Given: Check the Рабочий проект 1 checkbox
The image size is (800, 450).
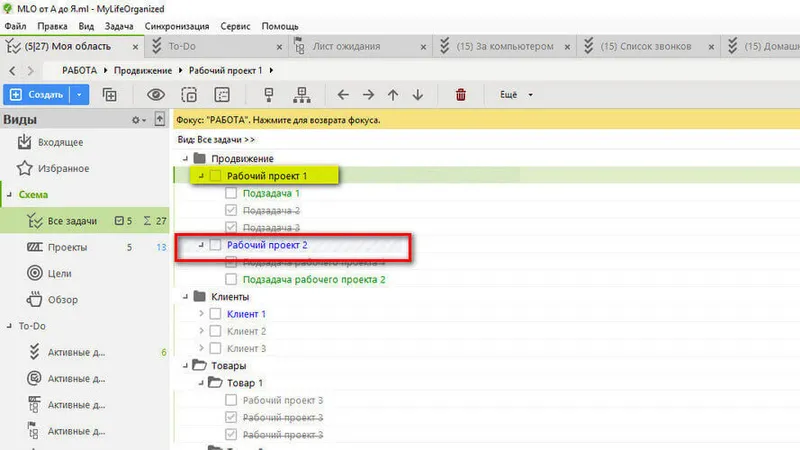Looking at the screenshot, I should (x=216, y=176).
